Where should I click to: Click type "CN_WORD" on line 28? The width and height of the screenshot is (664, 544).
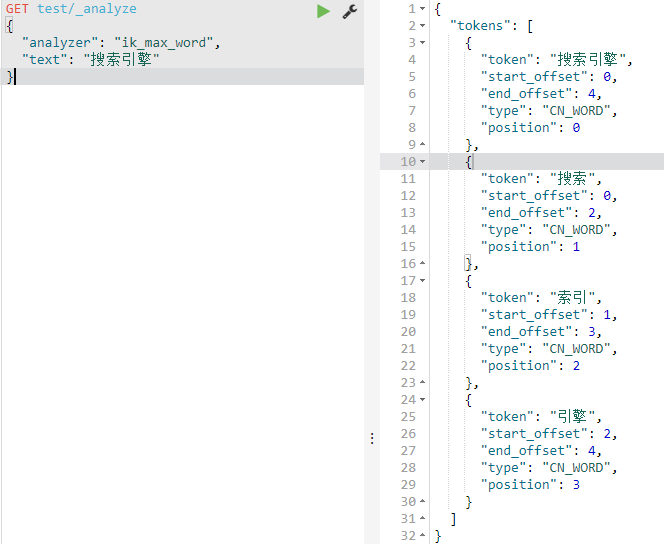point(576,468)
